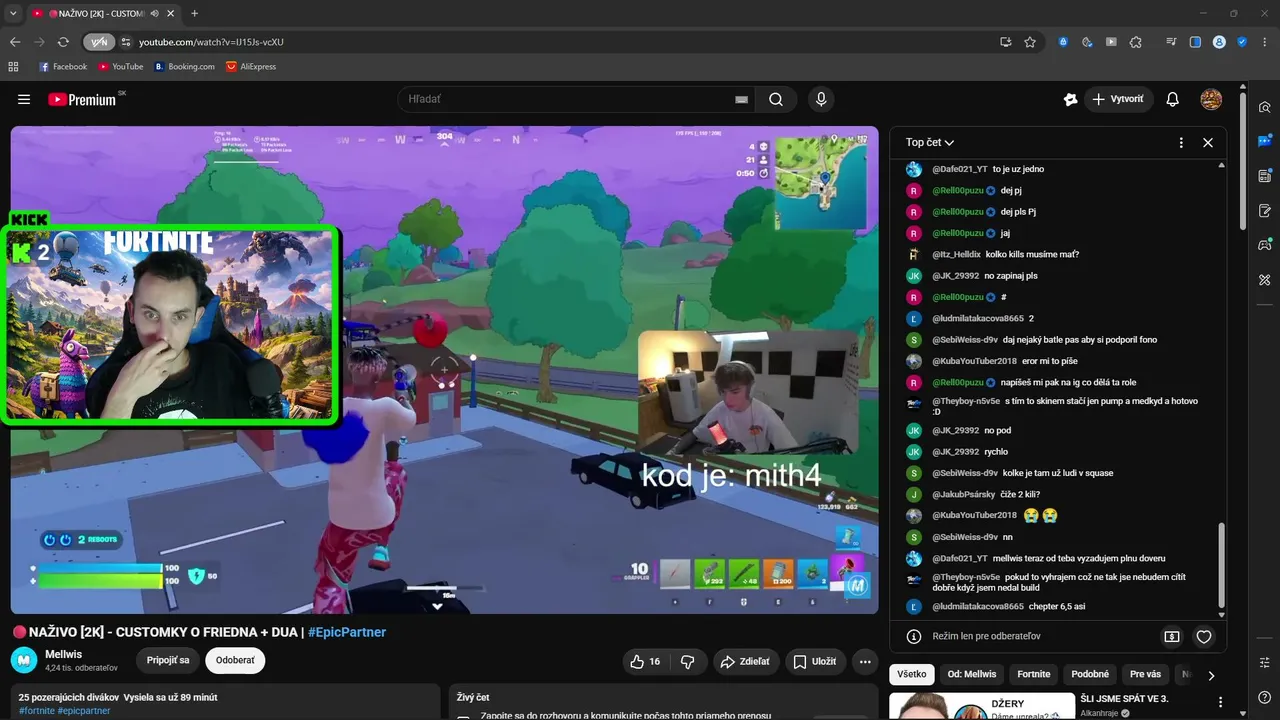Open sidebar customize sliders icon
The image size is (1280, 720).
tap(1265, 663)
